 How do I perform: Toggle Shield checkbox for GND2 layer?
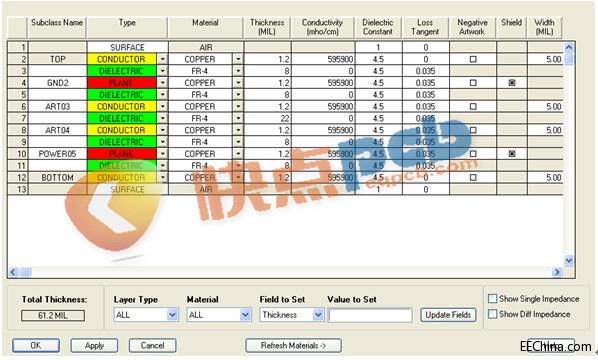[512, 83]
